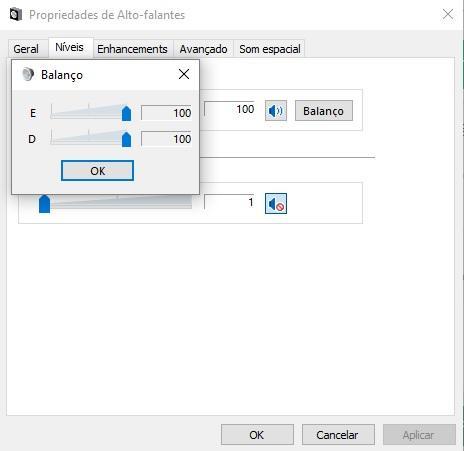Click the E channel value field showing 100
The image size is (464, 451).
[166, 113]
